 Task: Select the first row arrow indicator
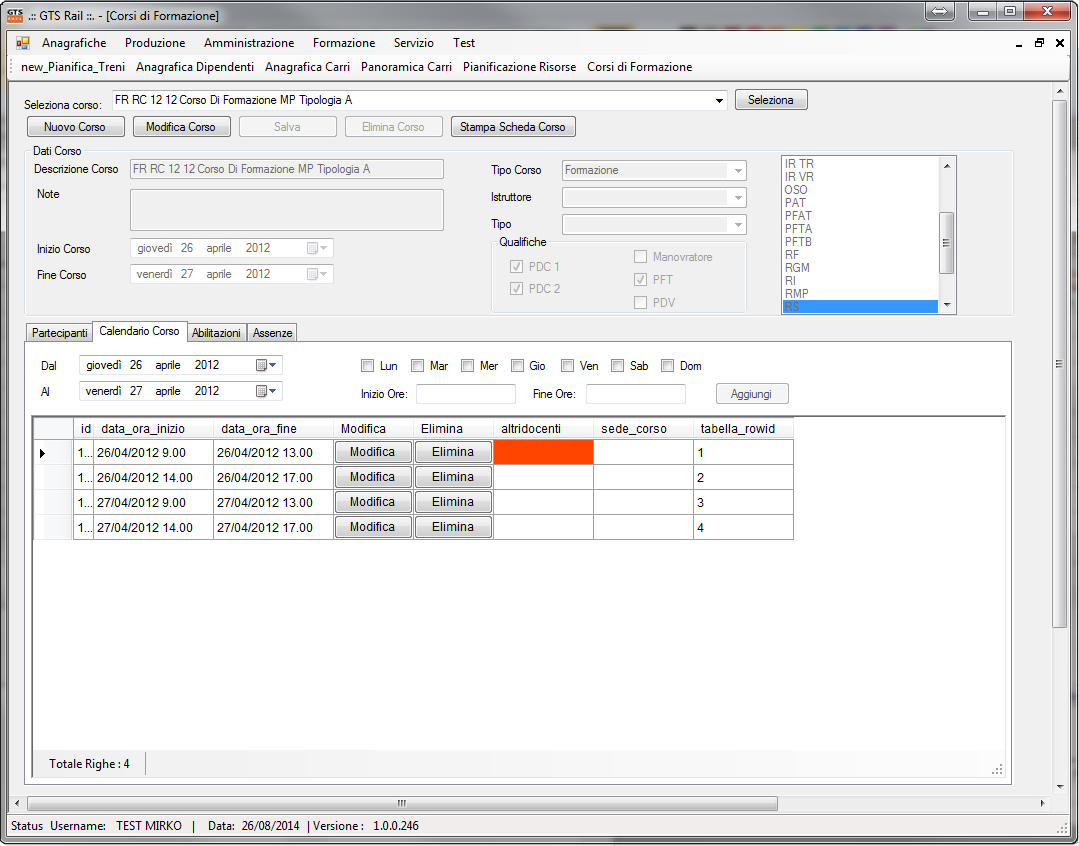click(42, 453)
